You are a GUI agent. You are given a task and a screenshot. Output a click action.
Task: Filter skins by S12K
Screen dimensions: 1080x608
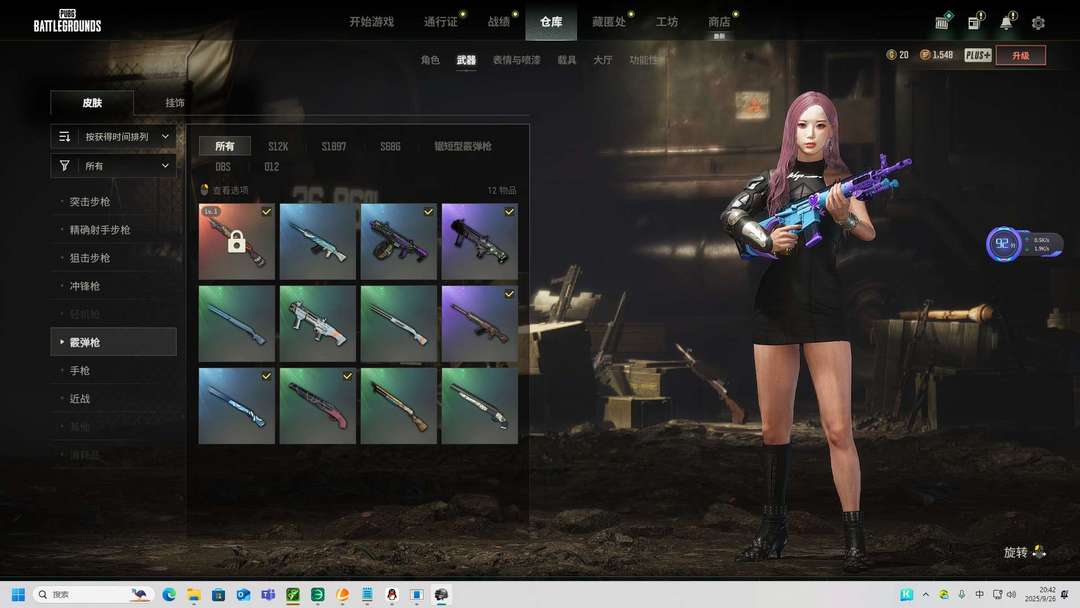pyautogui.click(x=278, y=146)
